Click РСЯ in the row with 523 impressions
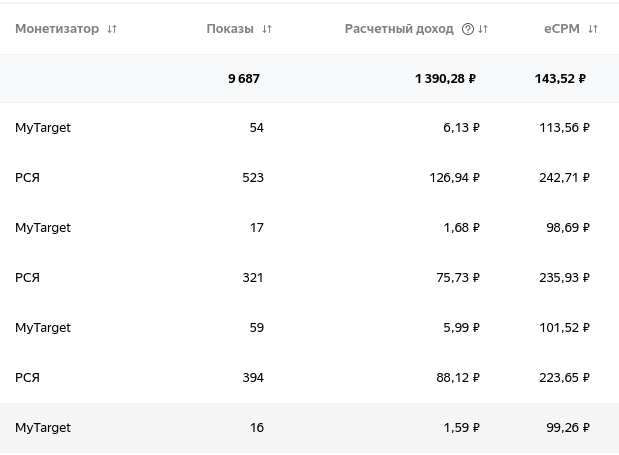The image size is (619, 455). tap(27, 178)
